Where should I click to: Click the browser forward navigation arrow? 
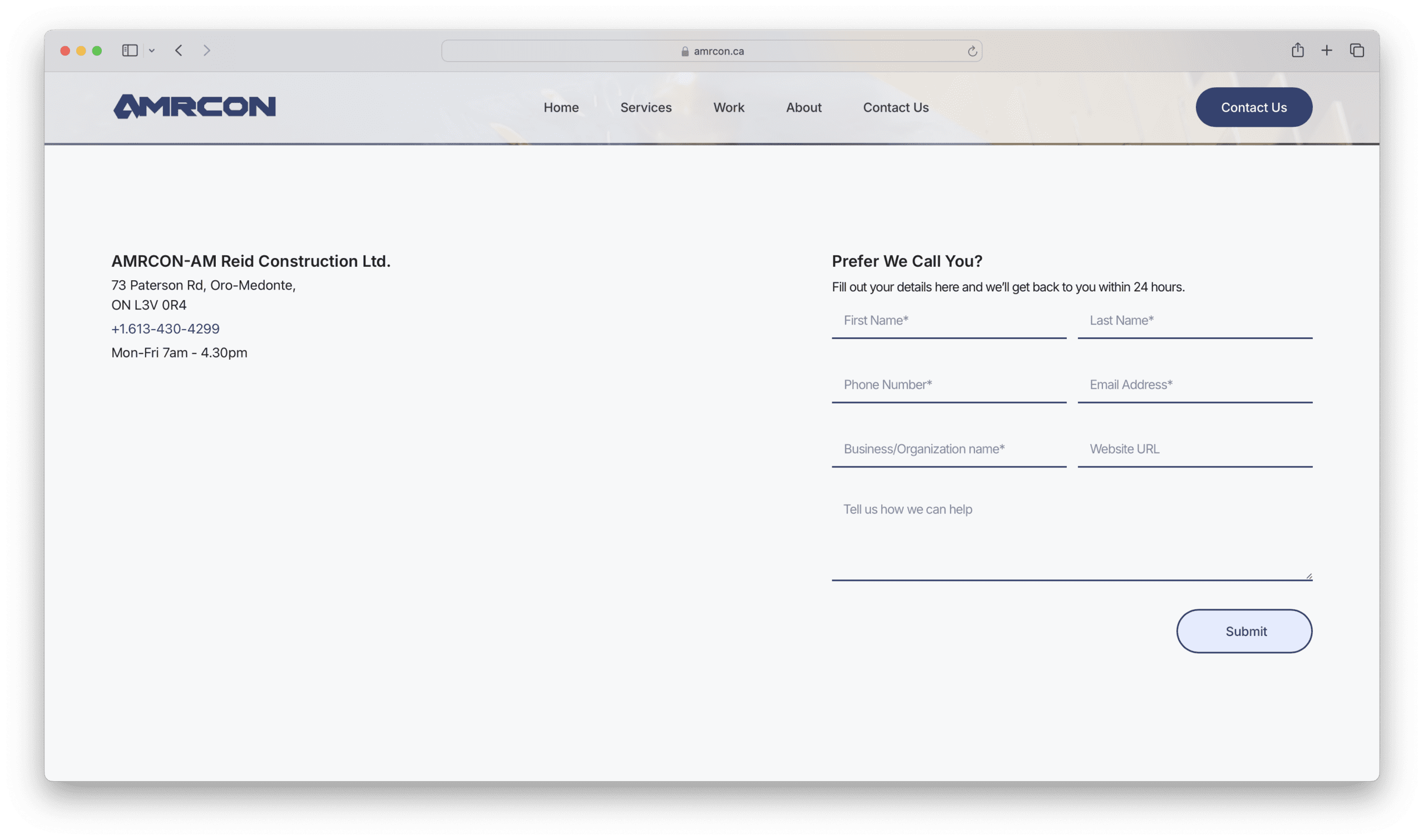tap(208, 50)
